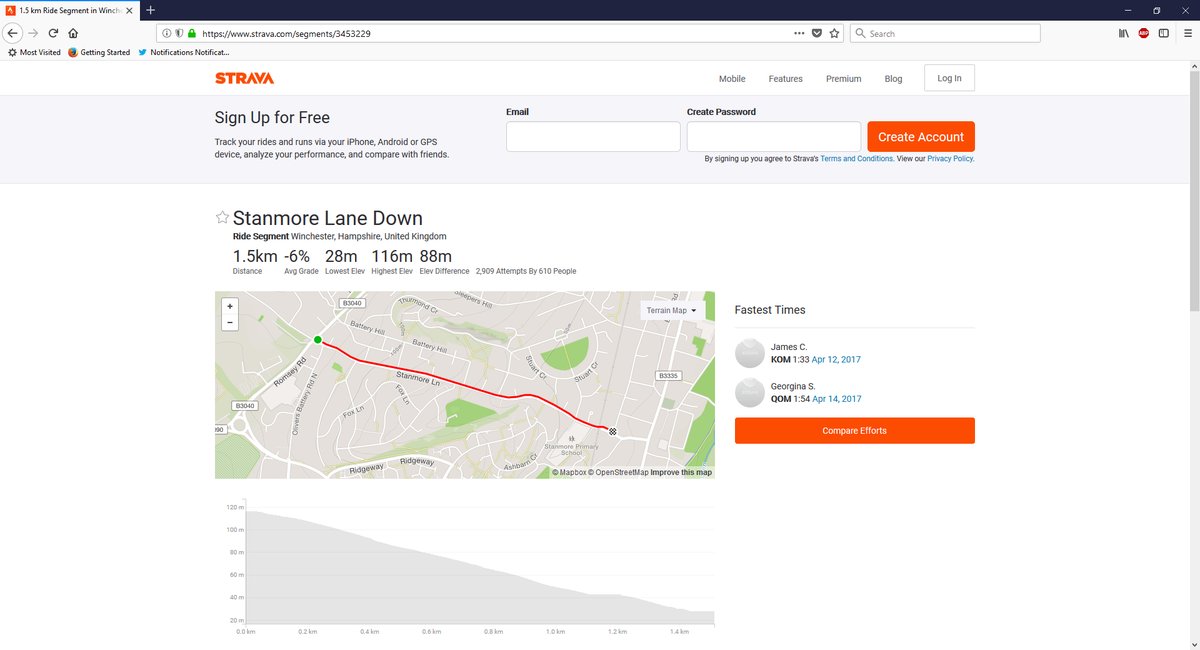Open the Terms and Conditions link
1200x650 pixels.
(x=857, y=159)
